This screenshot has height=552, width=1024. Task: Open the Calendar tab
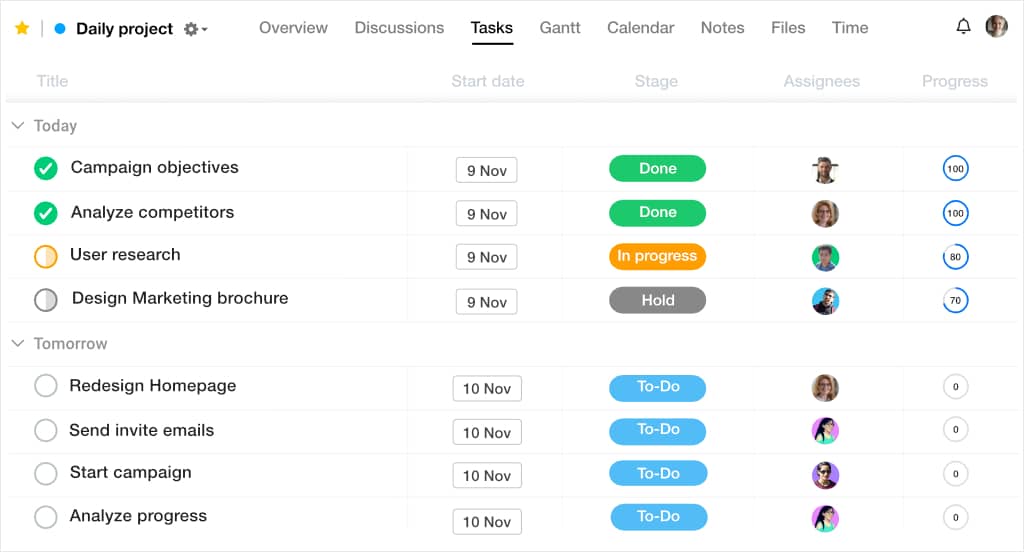pos(640,28)
